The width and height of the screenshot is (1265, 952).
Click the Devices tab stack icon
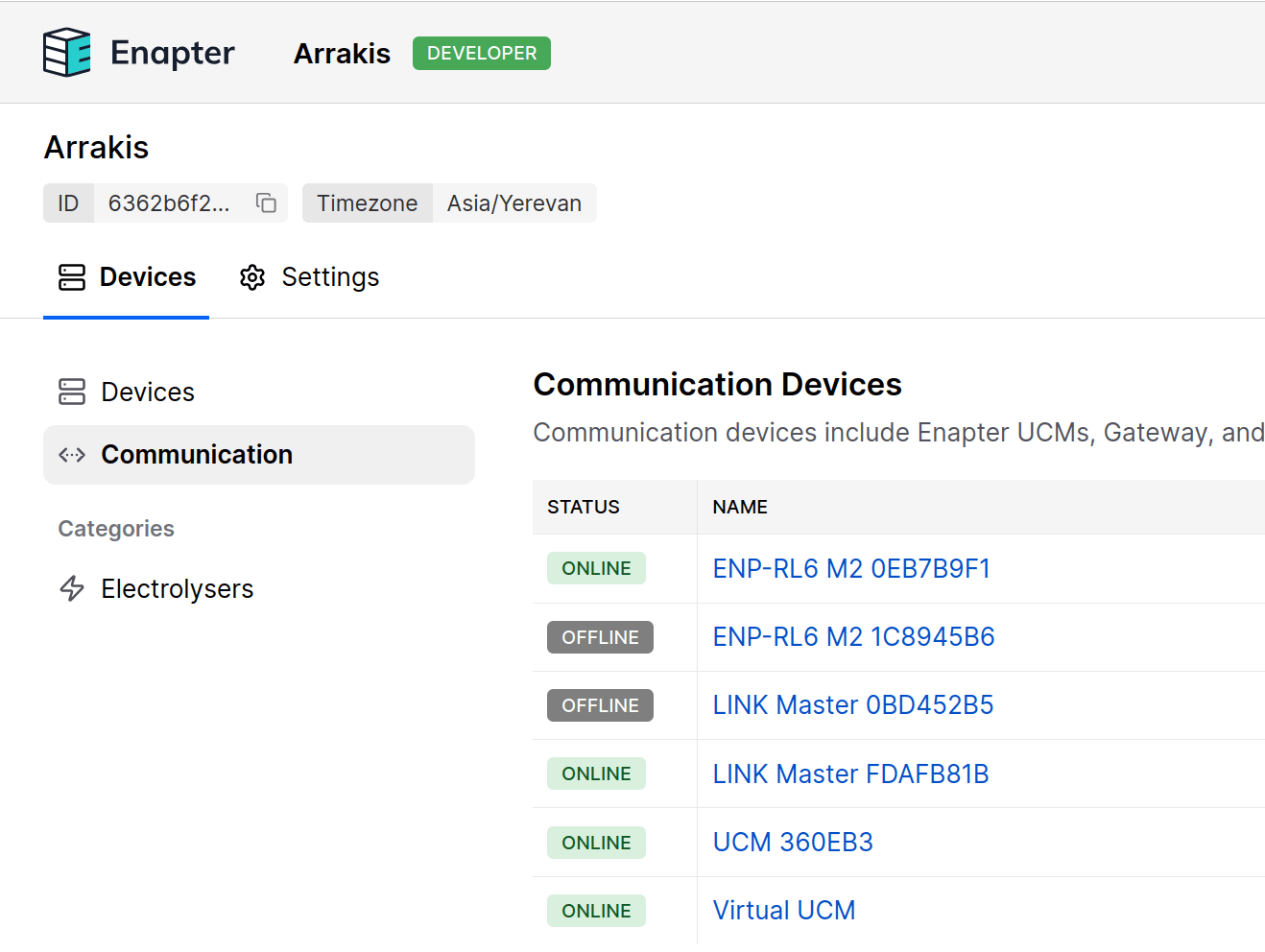(71, 277)
